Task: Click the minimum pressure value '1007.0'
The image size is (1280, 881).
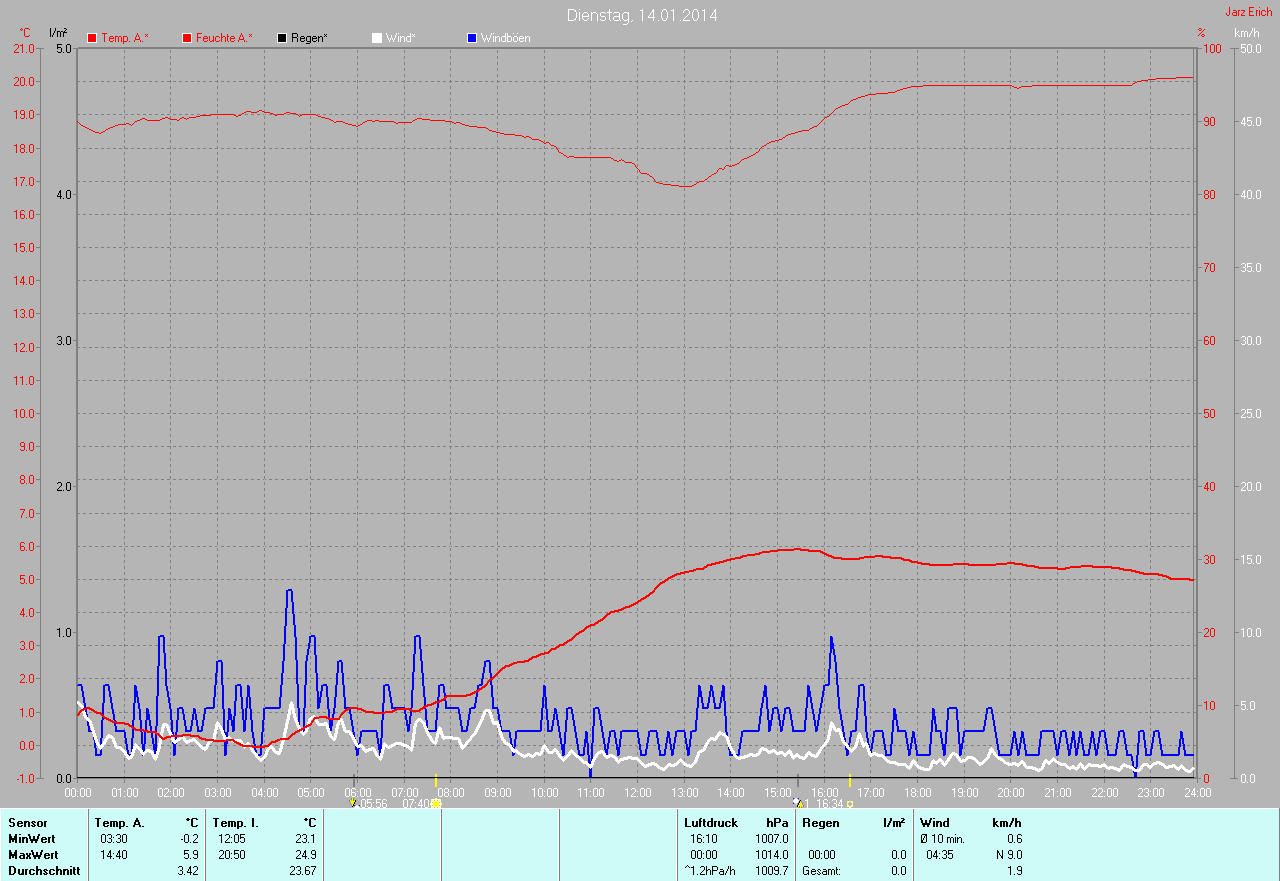Action: [x=772, y=838]
